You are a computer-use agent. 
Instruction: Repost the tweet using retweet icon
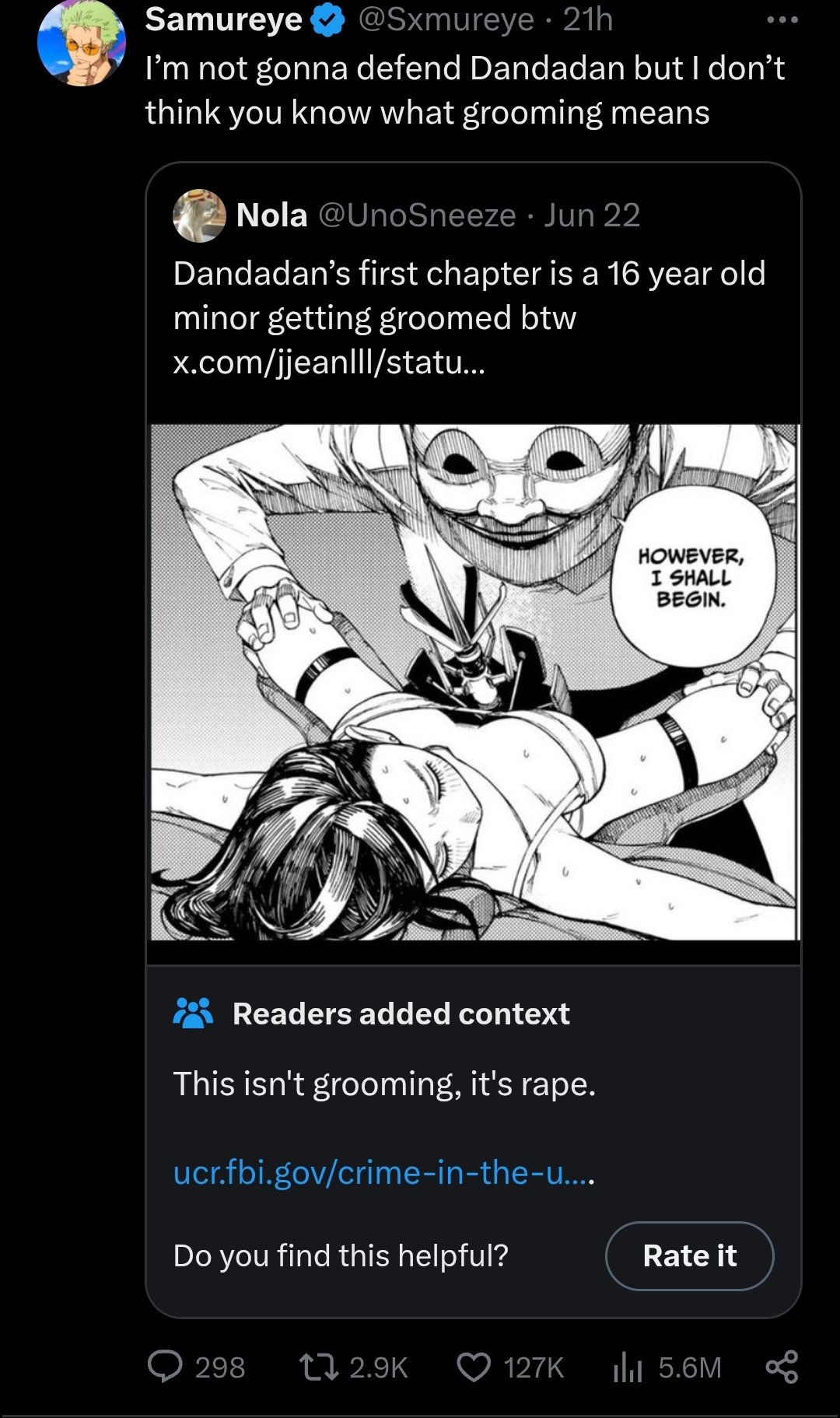[319, 1367]
